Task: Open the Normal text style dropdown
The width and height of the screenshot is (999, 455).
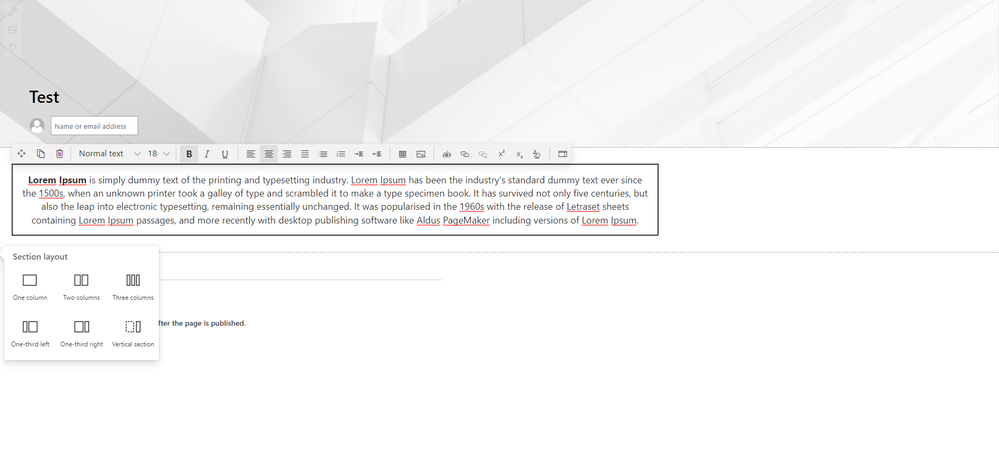Action: point(109,154)
